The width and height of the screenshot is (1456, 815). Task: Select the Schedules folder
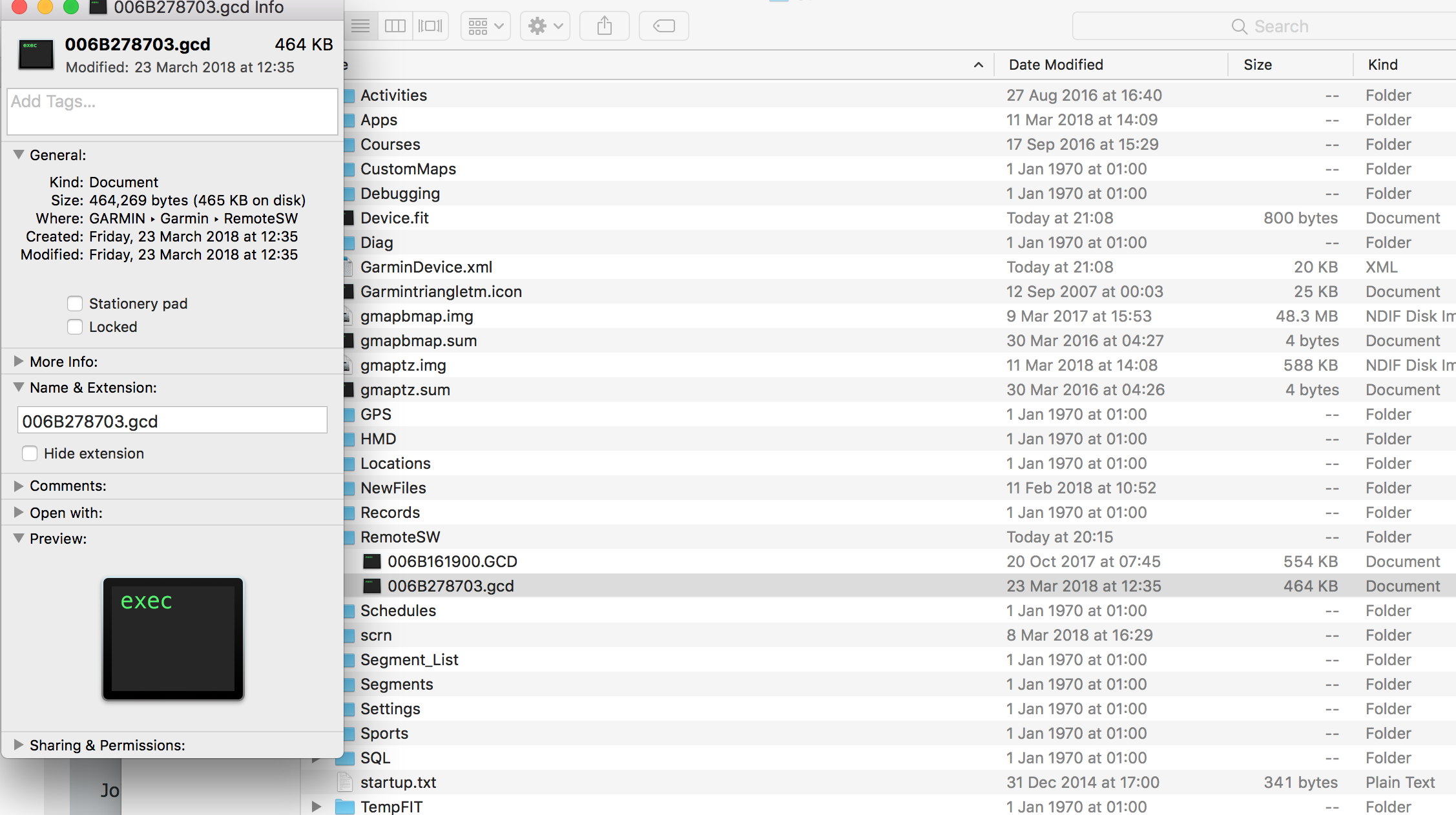(398, 610)
